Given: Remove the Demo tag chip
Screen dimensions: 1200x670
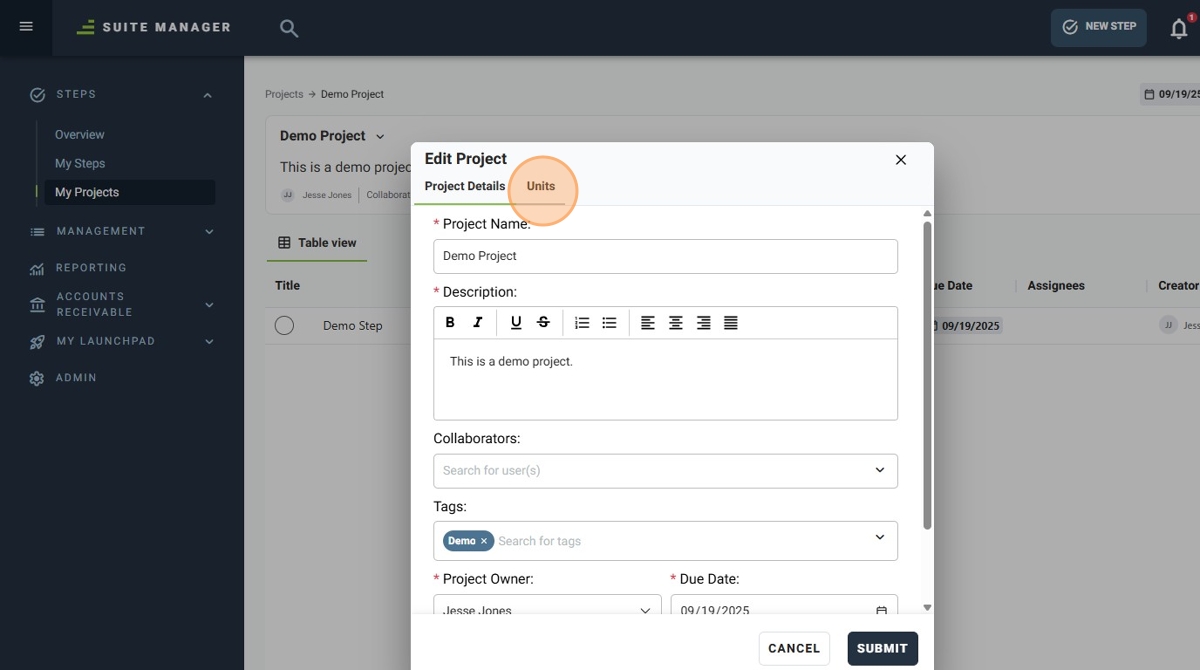Looking at the screenshot, I should [x=484, y=541].
